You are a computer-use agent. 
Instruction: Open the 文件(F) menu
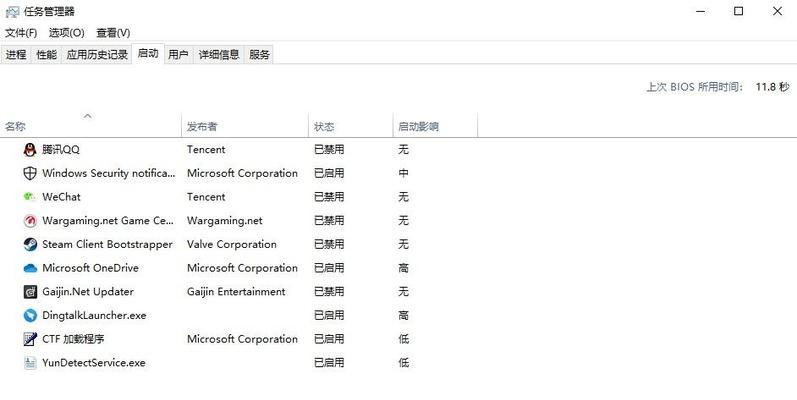coord(21,33)
